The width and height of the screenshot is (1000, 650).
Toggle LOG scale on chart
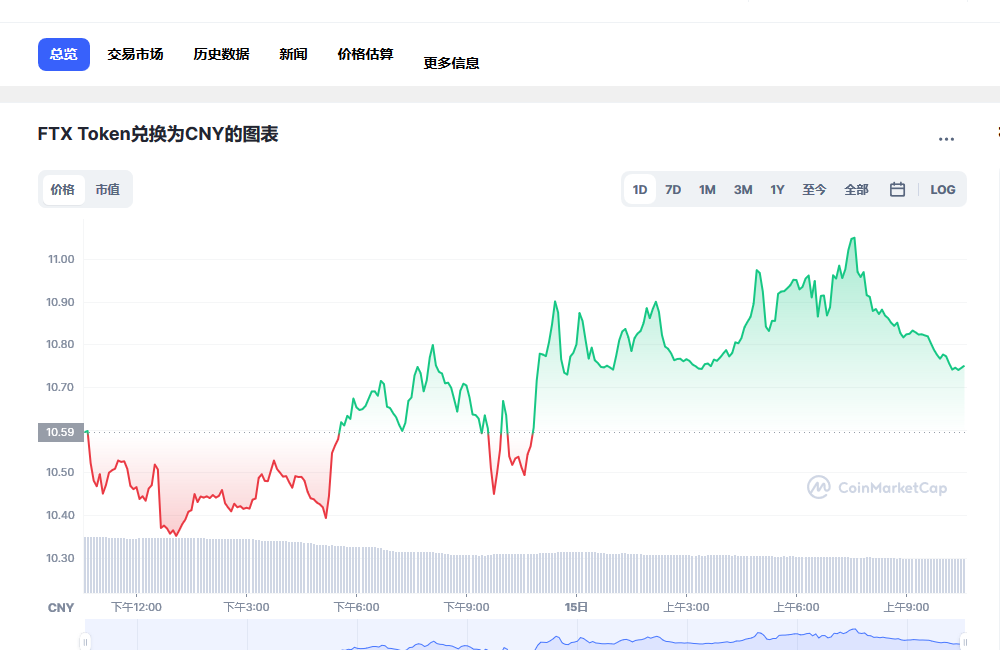pyautogui.click(x=943, y=189)
